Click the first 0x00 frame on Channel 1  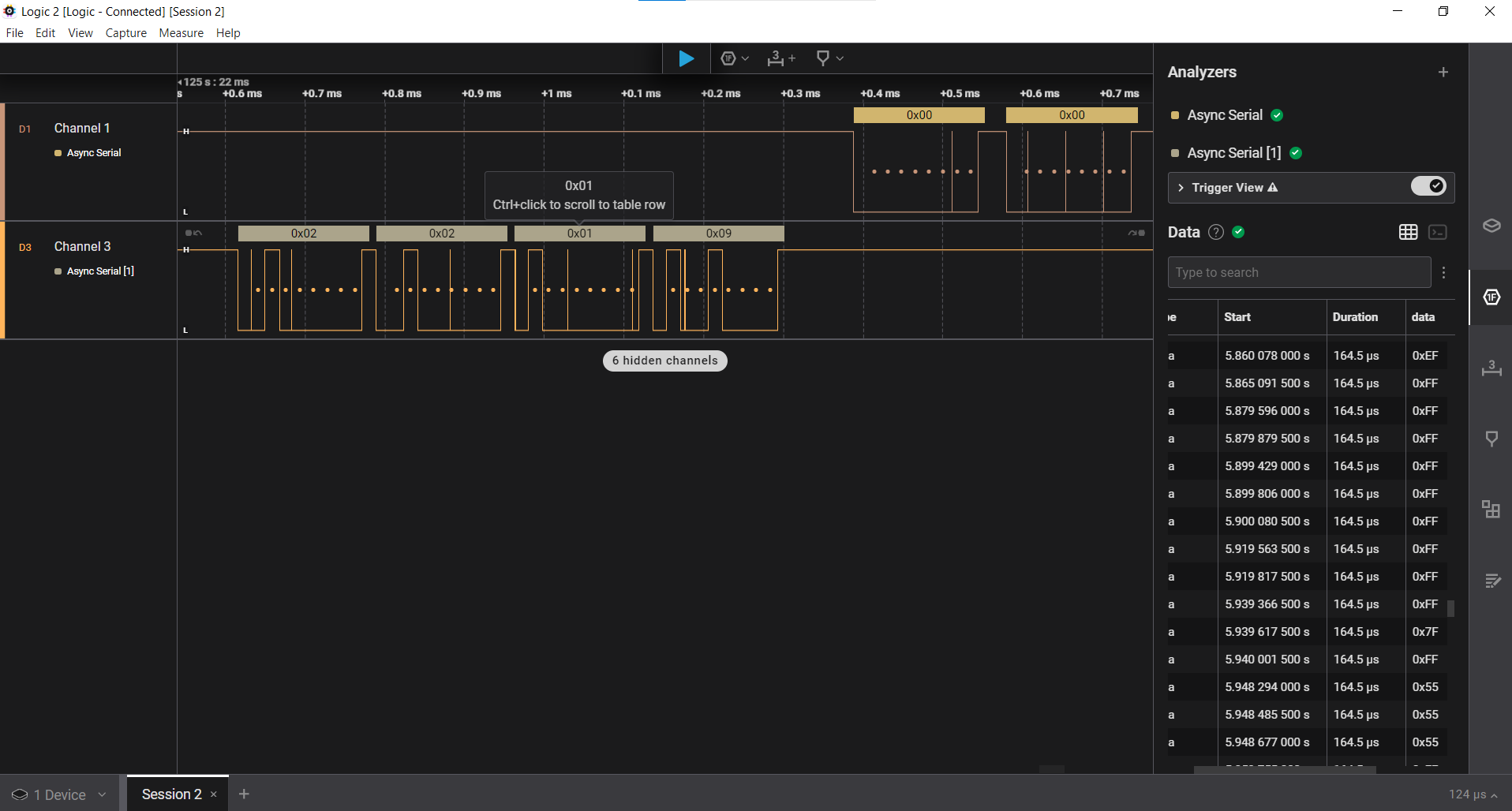click(919, 115)
